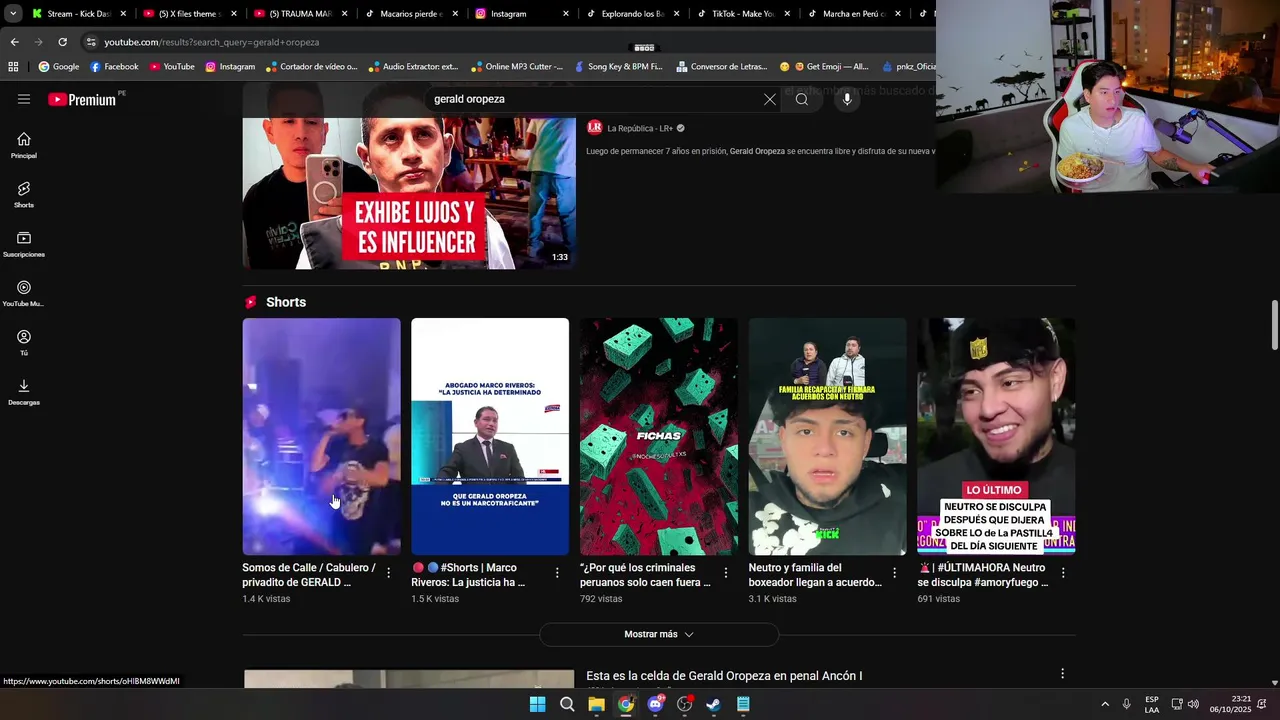Open the YouTube hamburger guide menu

24,99
